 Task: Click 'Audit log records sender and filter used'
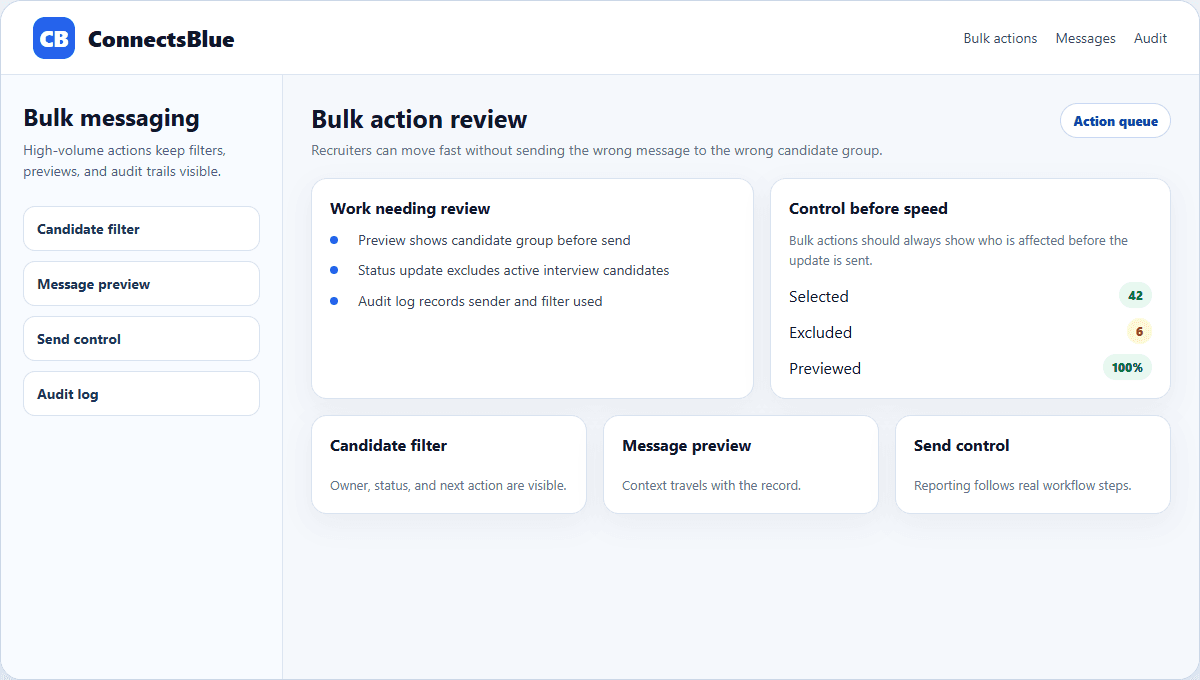pos(480,301)
